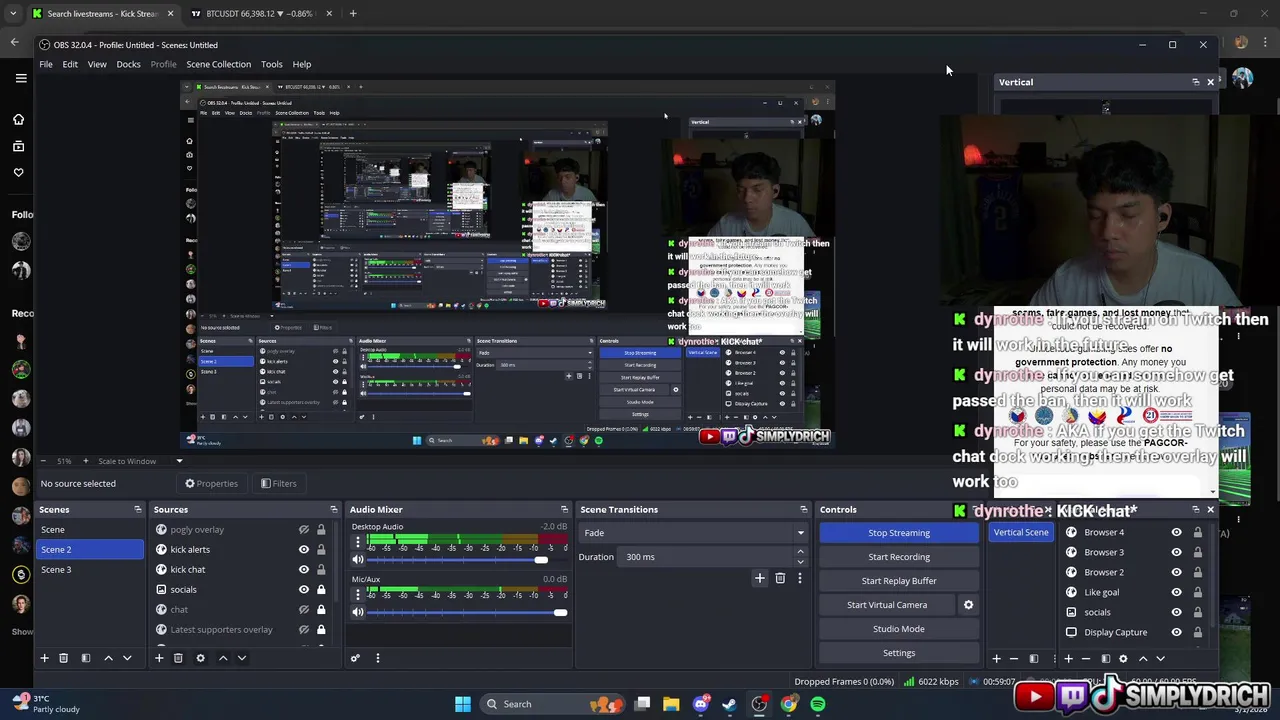
Task: Open the File menu
Action: pyautogui.click(x=46, y=64)
